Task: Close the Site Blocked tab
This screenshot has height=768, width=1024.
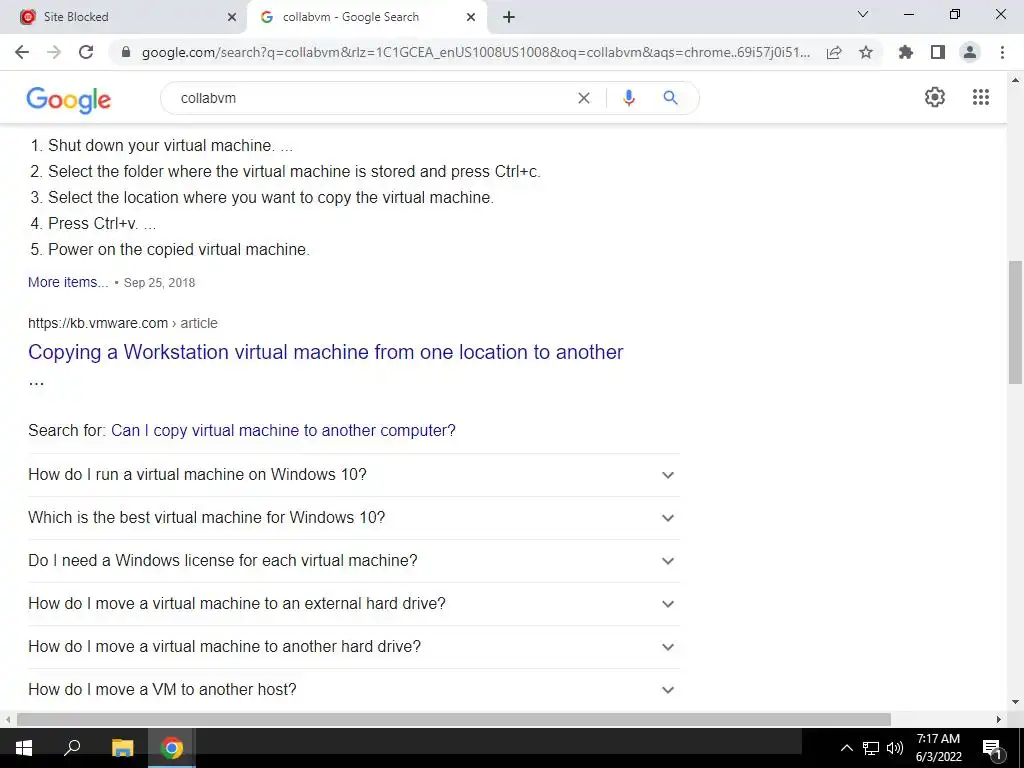Action: coord(232,18)
